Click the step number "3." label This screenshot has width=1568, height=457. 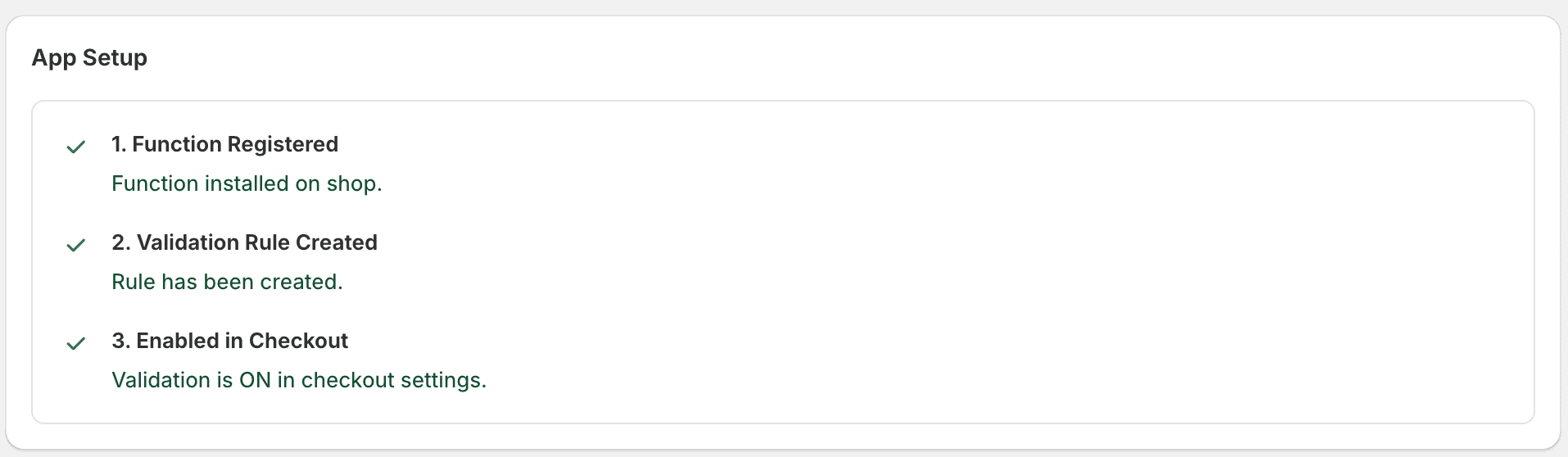[121, 341]
